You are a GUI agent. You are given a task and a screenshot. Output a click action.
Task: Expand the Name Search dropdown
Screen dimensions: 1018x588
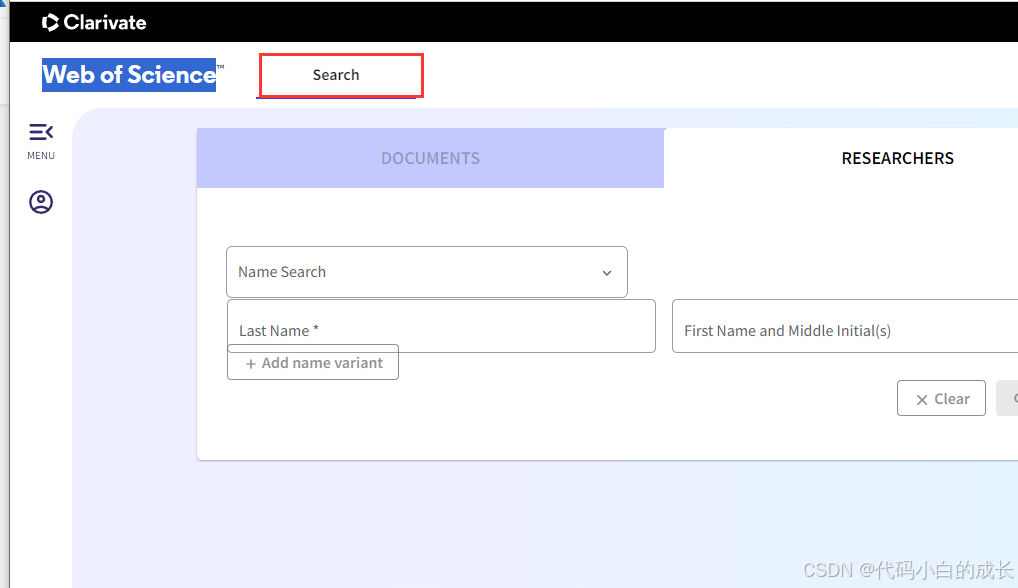click(x=427, y=272)
